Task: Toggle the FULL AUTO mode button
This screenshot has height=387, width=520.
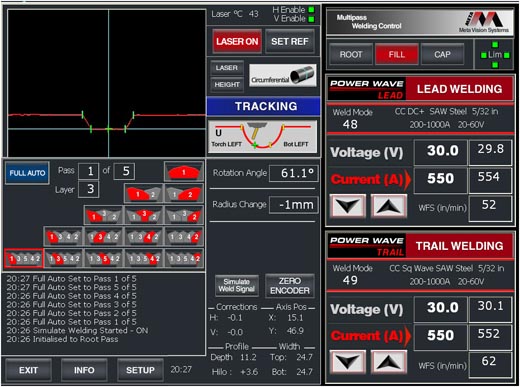Action: [27, 173]
